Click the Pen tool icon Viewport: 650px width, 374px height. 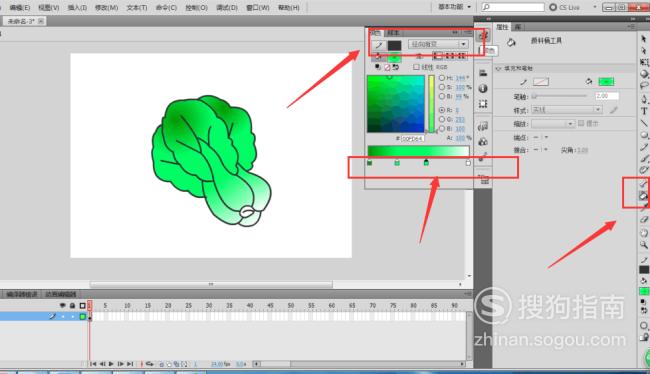(x=644, y=99)
